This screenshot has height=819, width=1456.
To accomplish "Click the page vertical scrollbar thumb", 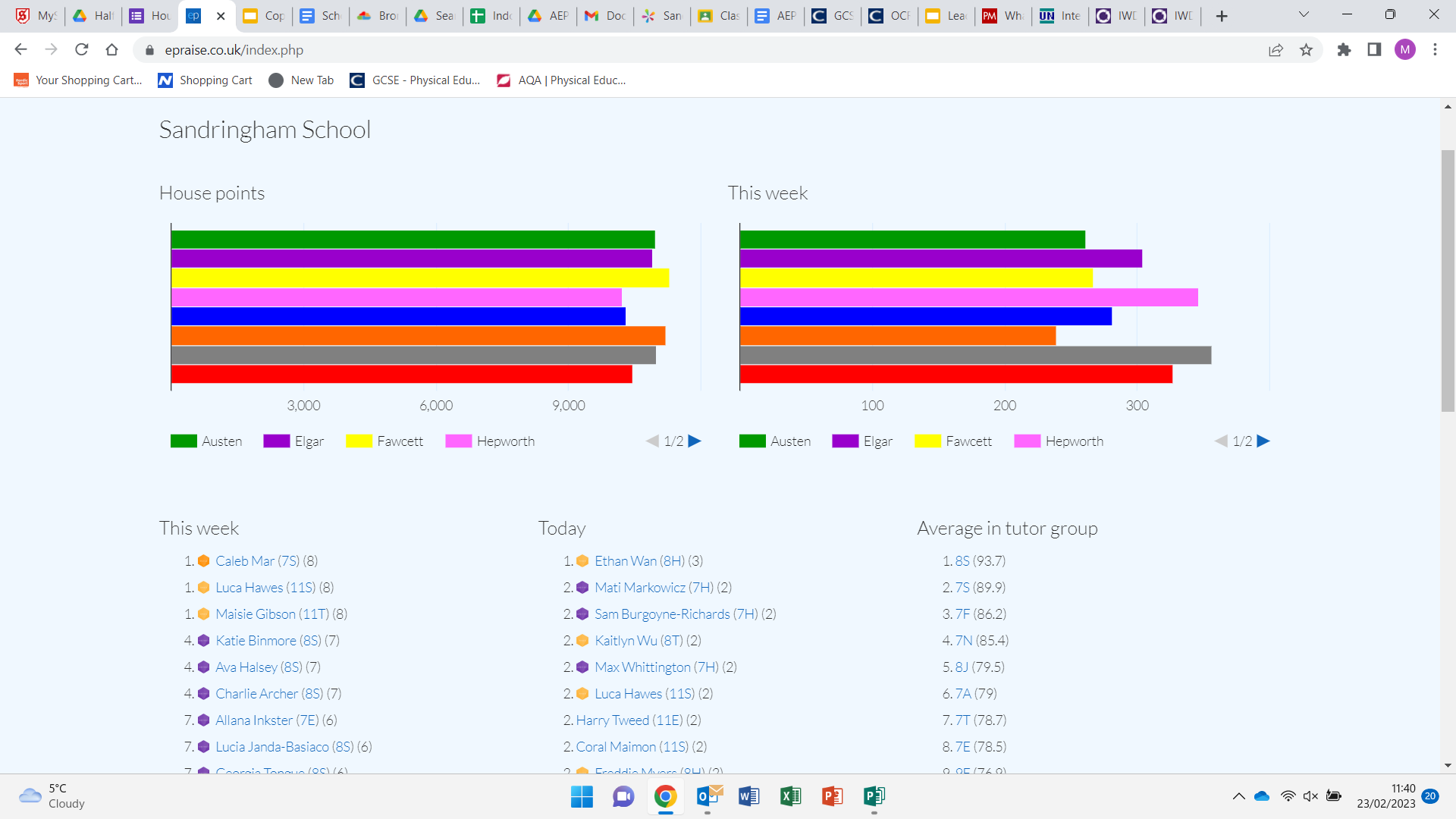I will click(x=1448, y=281).
